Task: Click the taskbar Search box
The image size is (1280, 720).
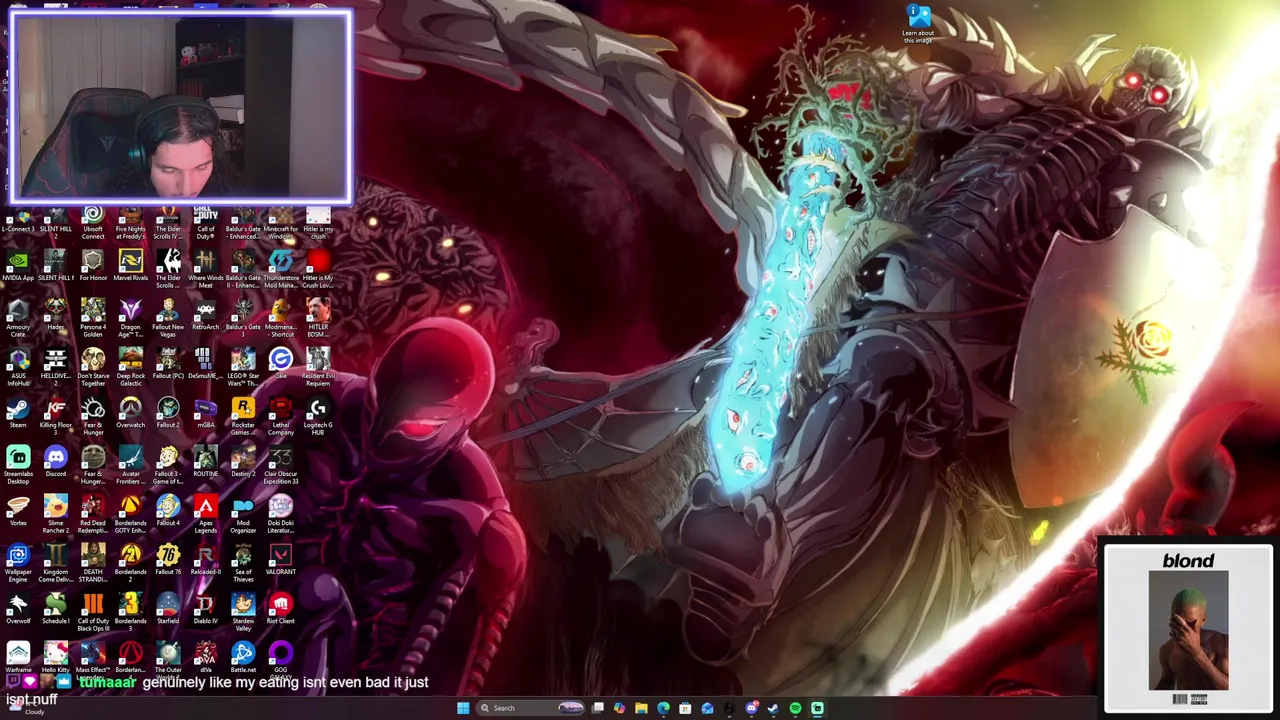Action: 530,708
